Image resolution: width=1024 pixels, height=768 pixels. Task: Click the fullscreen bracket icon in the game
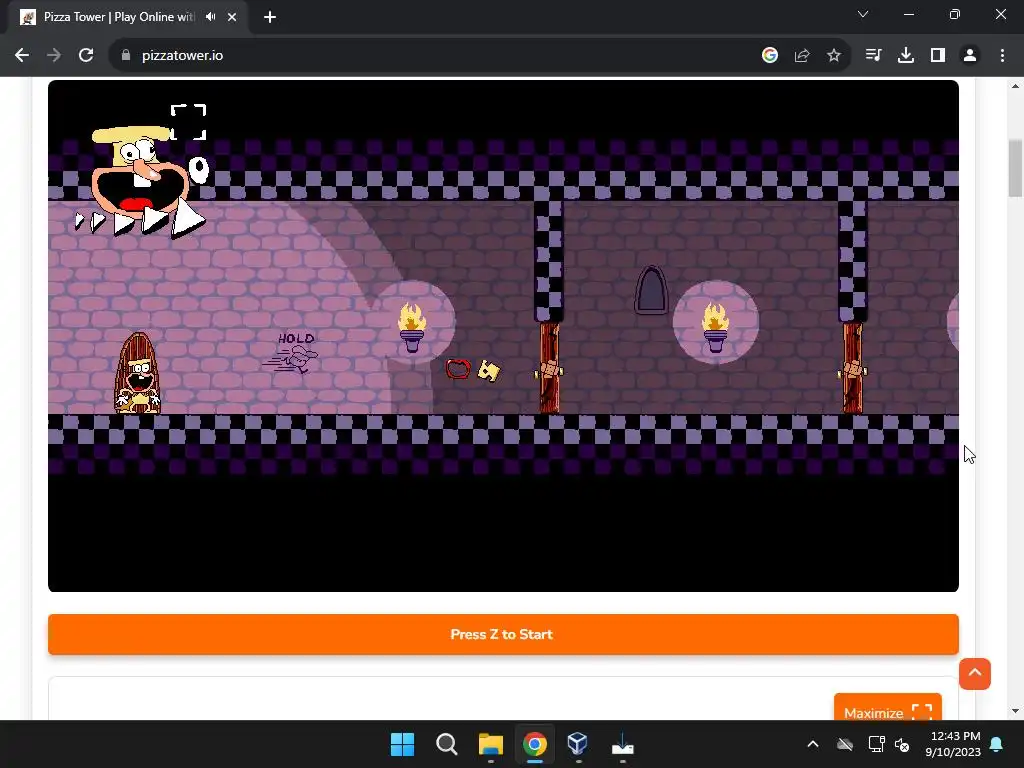(x=189, y=122)
